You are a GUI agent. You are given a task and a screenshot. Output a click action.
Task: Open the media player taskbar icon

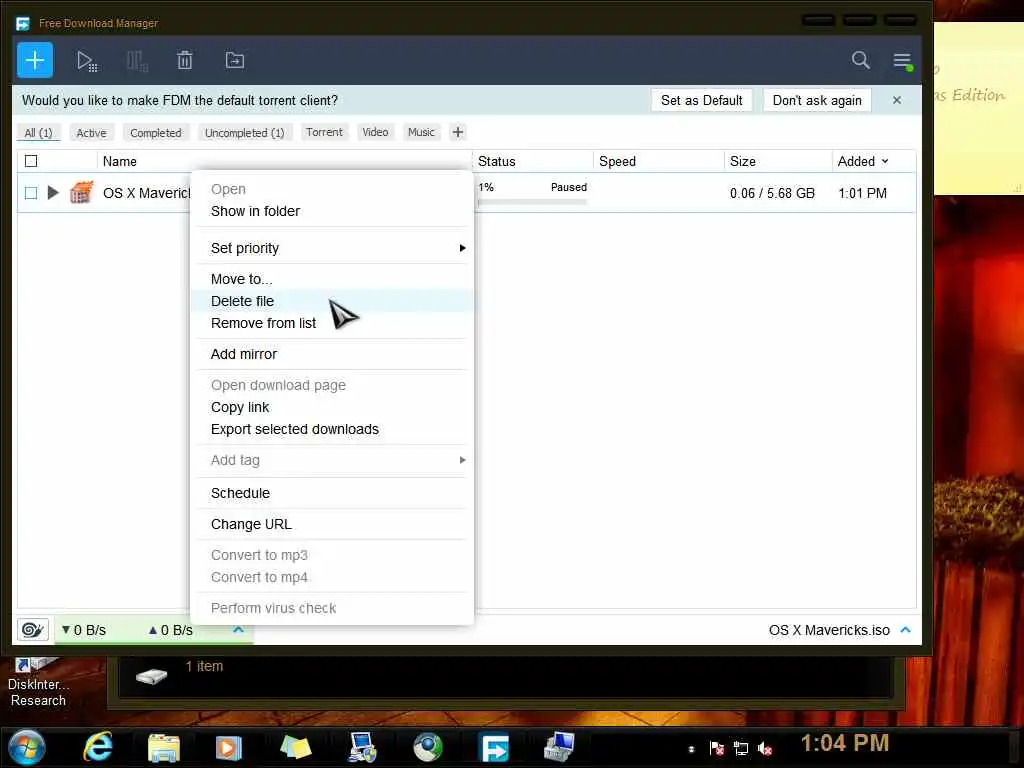tap(229, 748)
